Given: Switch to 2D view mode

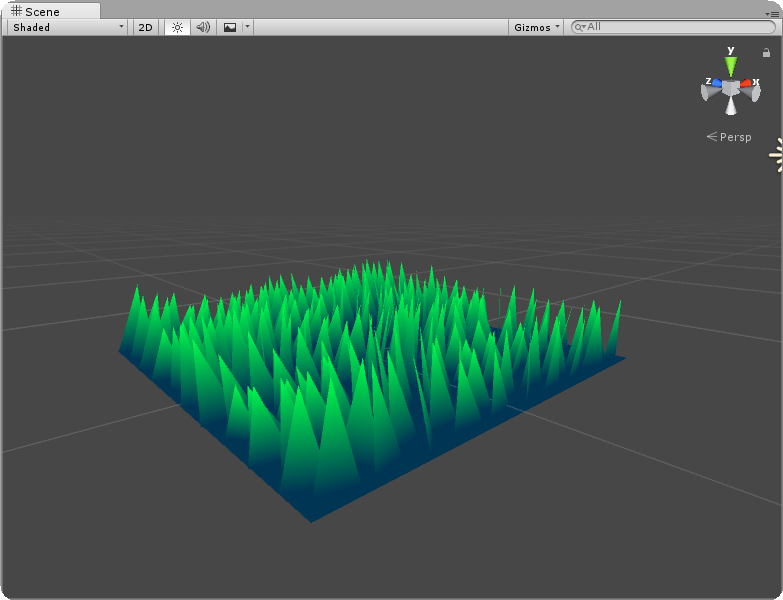Looking at the screenshot, I should tap(145, 27).
